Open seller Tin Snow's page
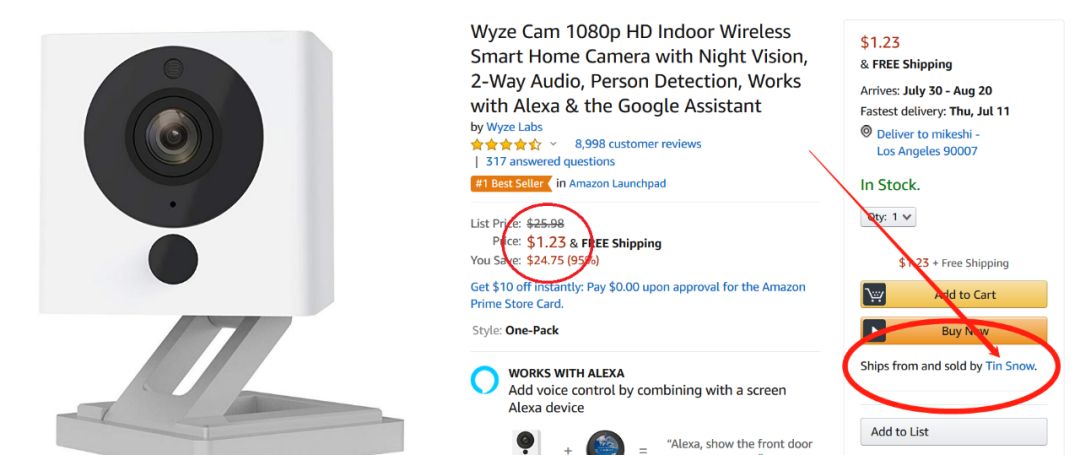This screenshot has width=1080, height=455. (1010, 366)
